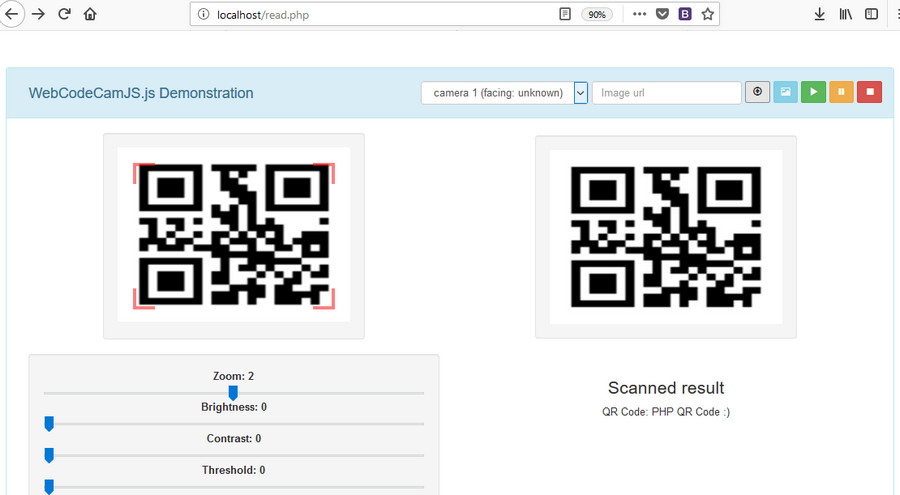
Task: Save page to Pocket
Action: pos(662,14)
